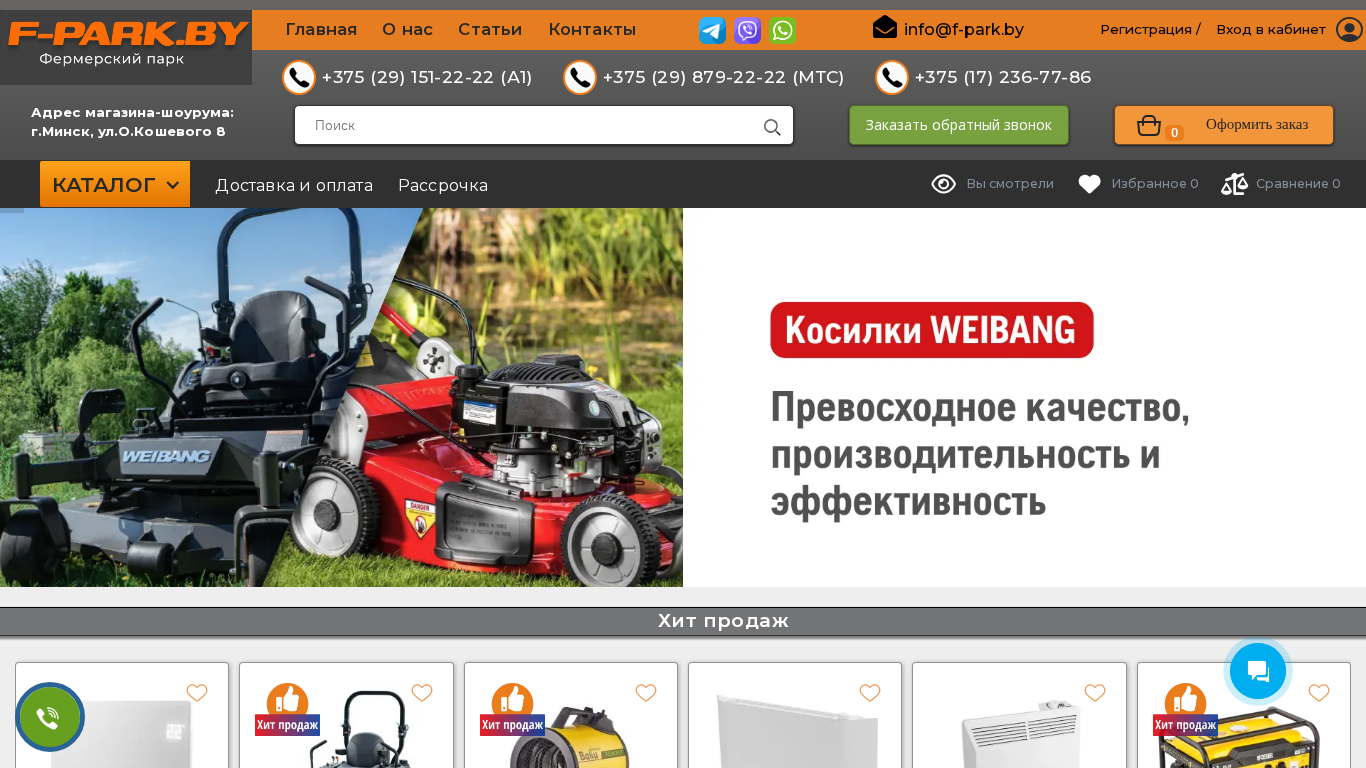The width and height of the screenshot is (1366, 768).
Task: Open Telegram messenger icon
Action: [713, 31]
